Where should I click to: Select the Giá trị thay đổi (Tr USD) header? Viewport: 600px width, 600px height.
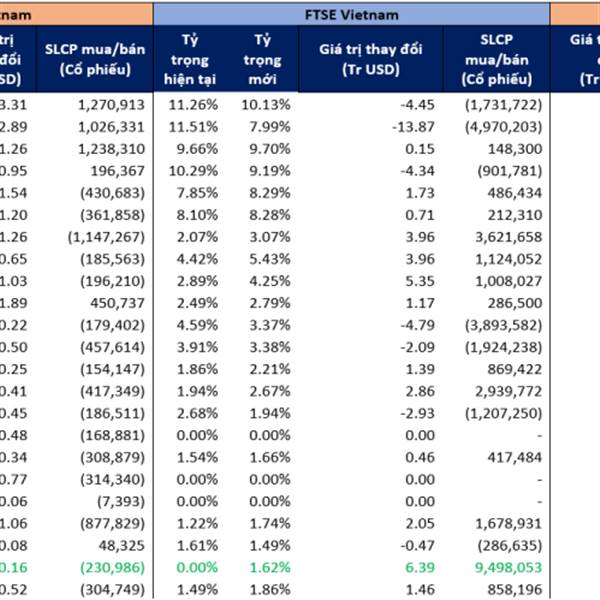(371, 59)
